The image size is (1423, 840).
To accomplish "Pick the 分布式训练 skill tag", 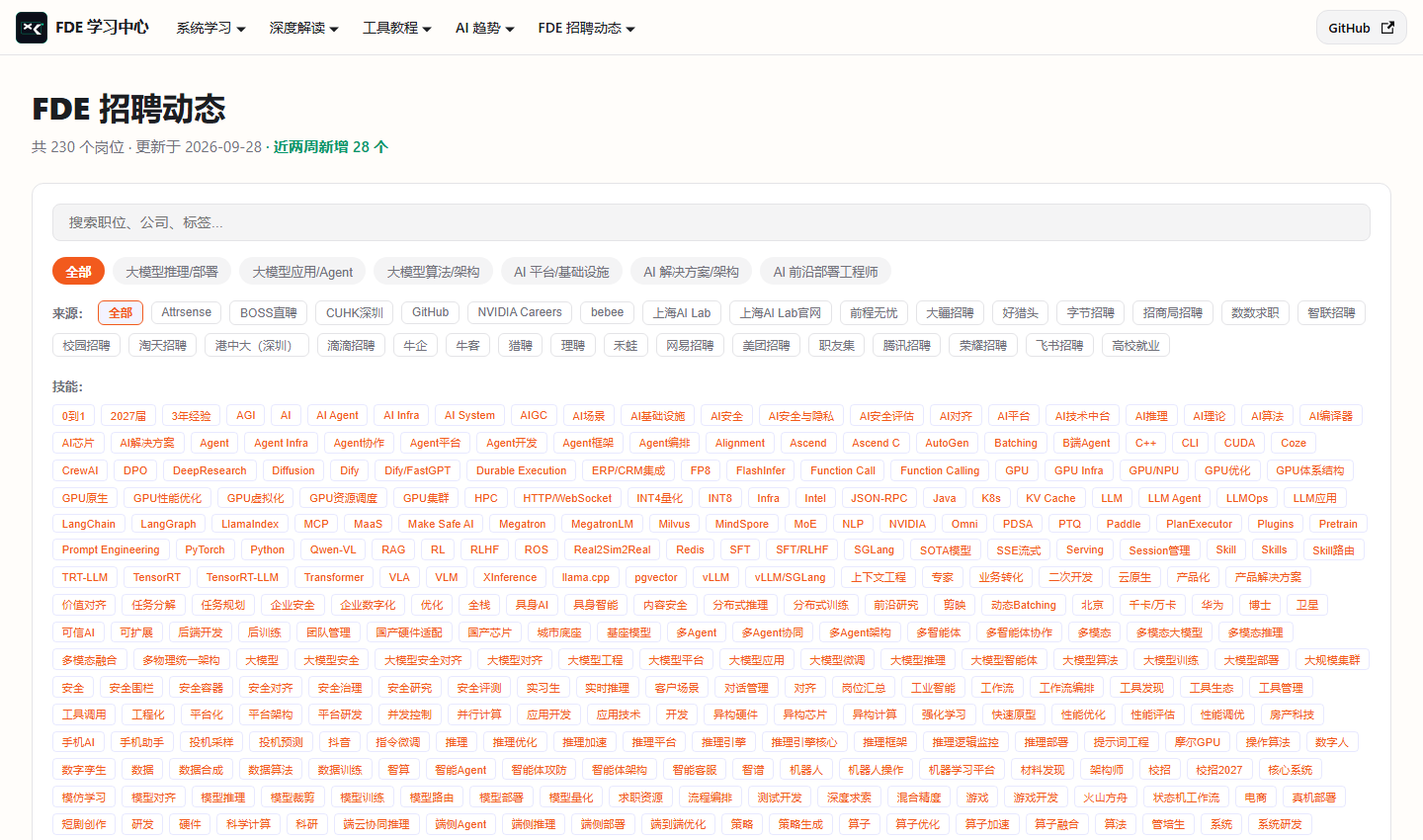I will (821, 606).
